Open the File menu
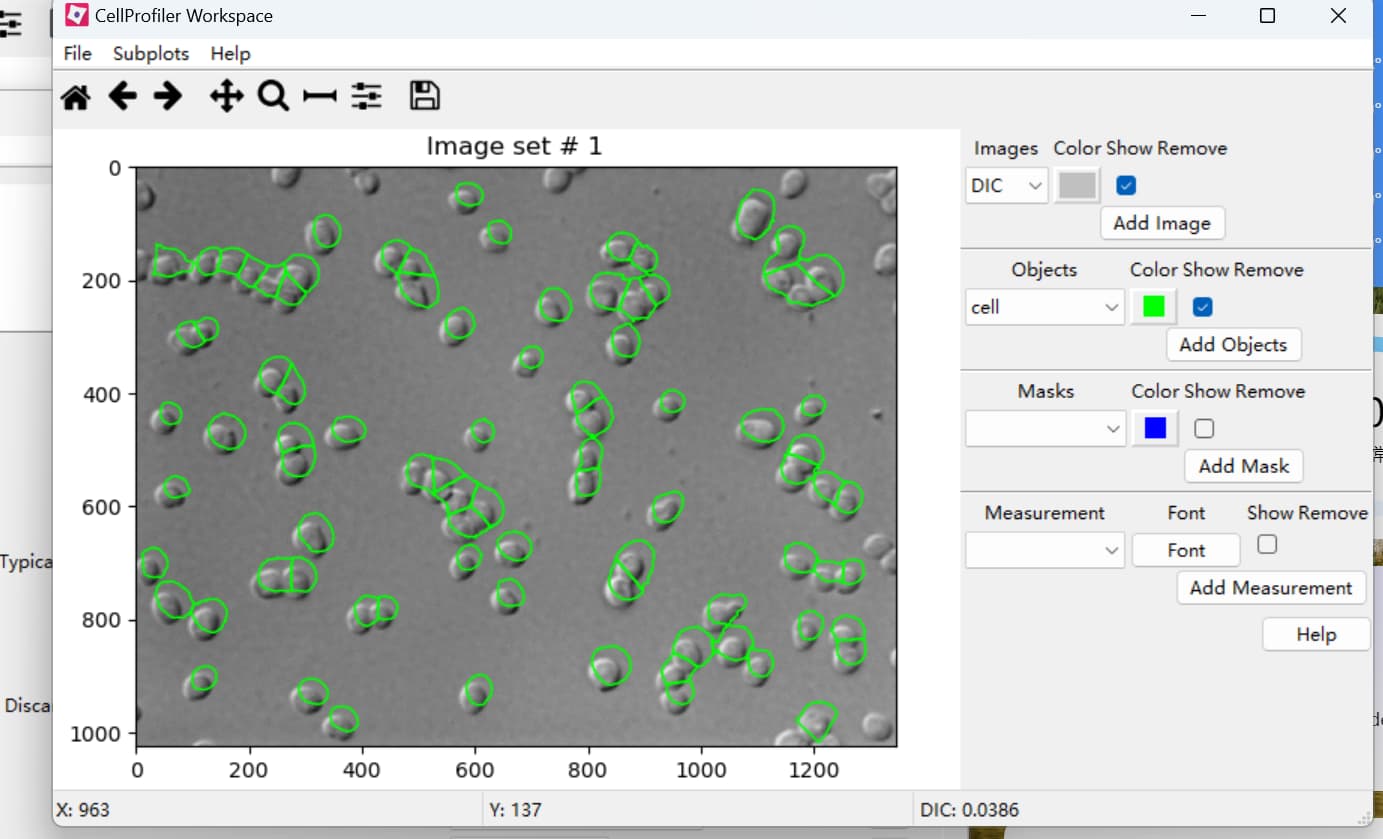Image resolution: width=1383 pixels, height=839 pixels. [77, 53]
